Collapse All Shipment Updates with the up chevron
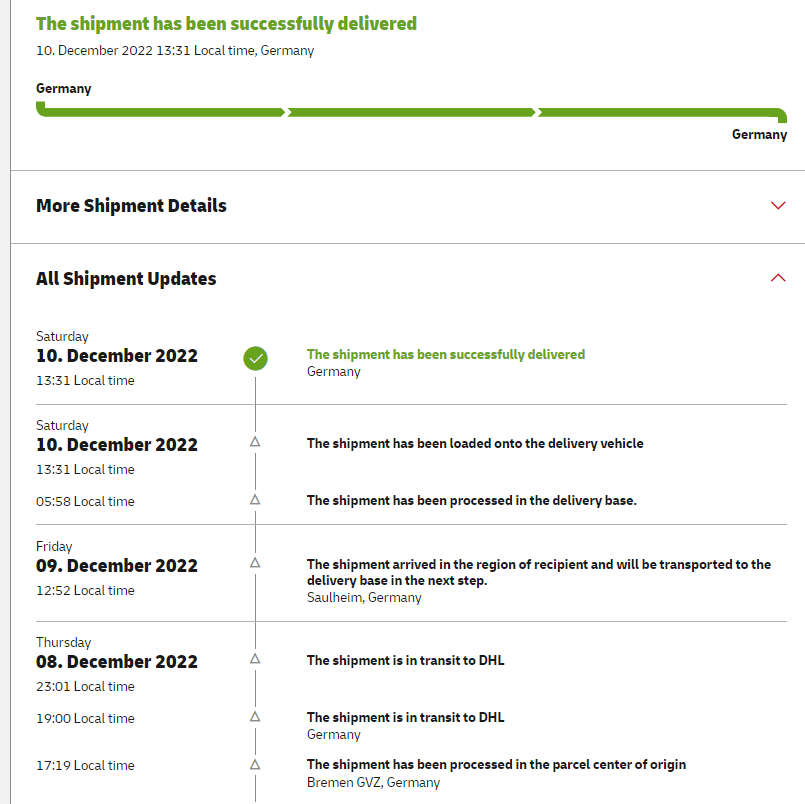The width and height of the screenshot is (805, 804). tap(779, 278)
